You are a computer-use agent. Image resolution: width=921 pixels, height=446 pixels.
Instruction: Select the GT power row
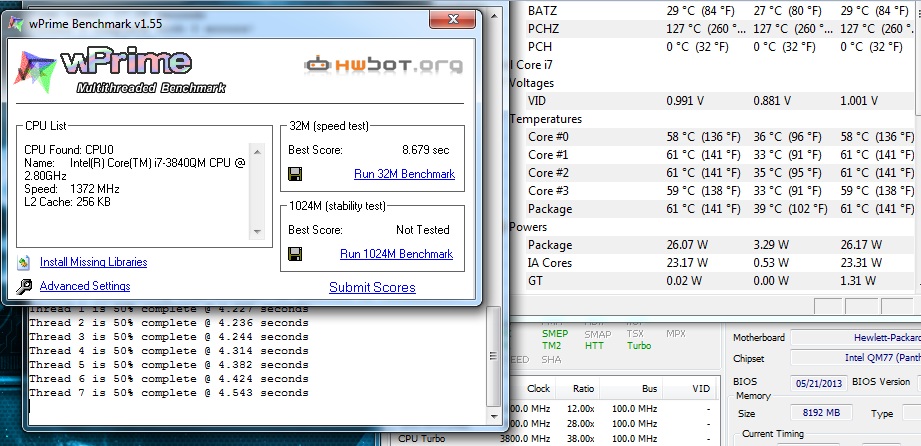coord(712,281)
